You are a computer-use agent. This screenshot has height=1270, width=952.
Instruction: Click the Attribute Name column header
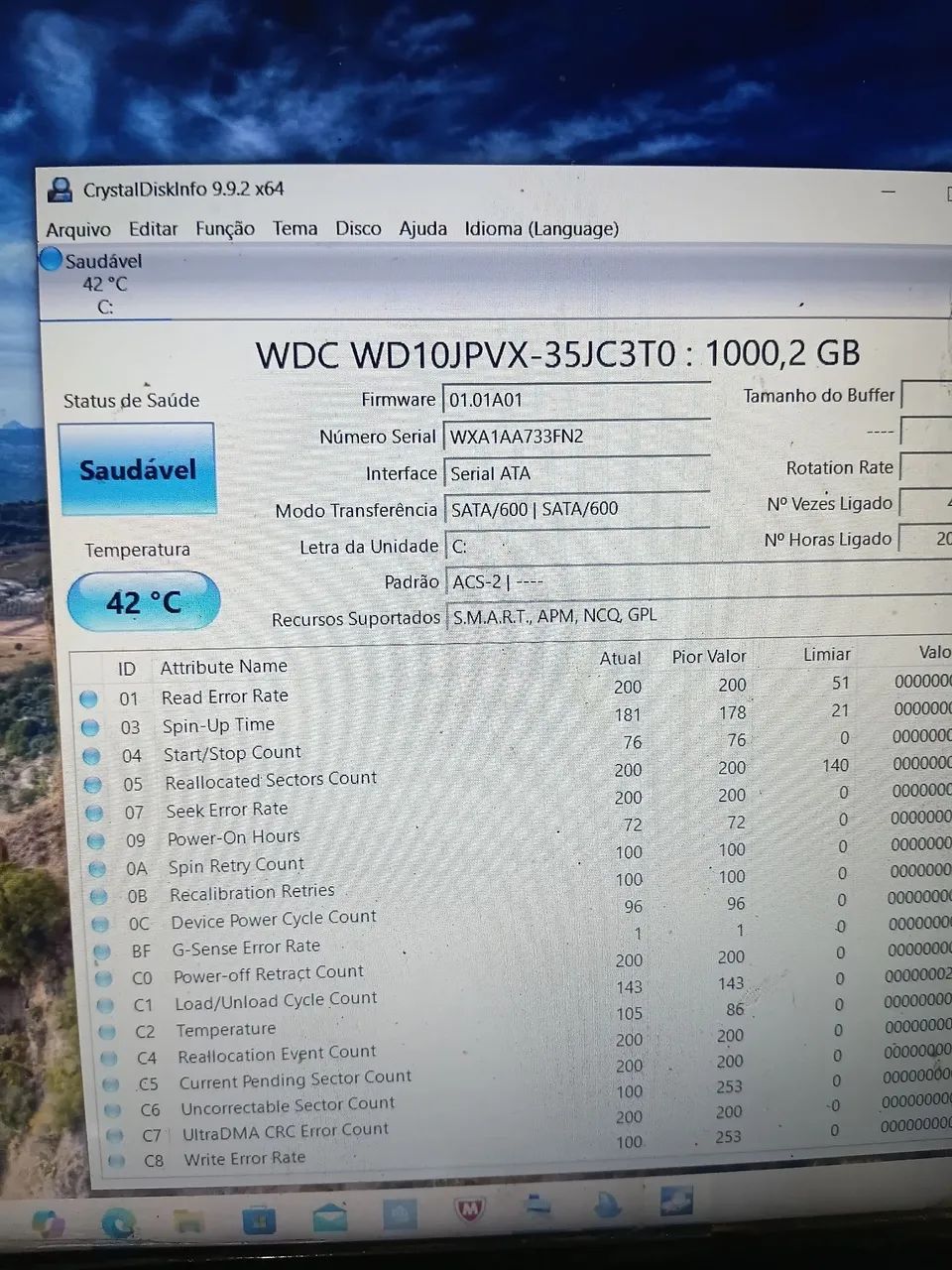tap(224, 667)
